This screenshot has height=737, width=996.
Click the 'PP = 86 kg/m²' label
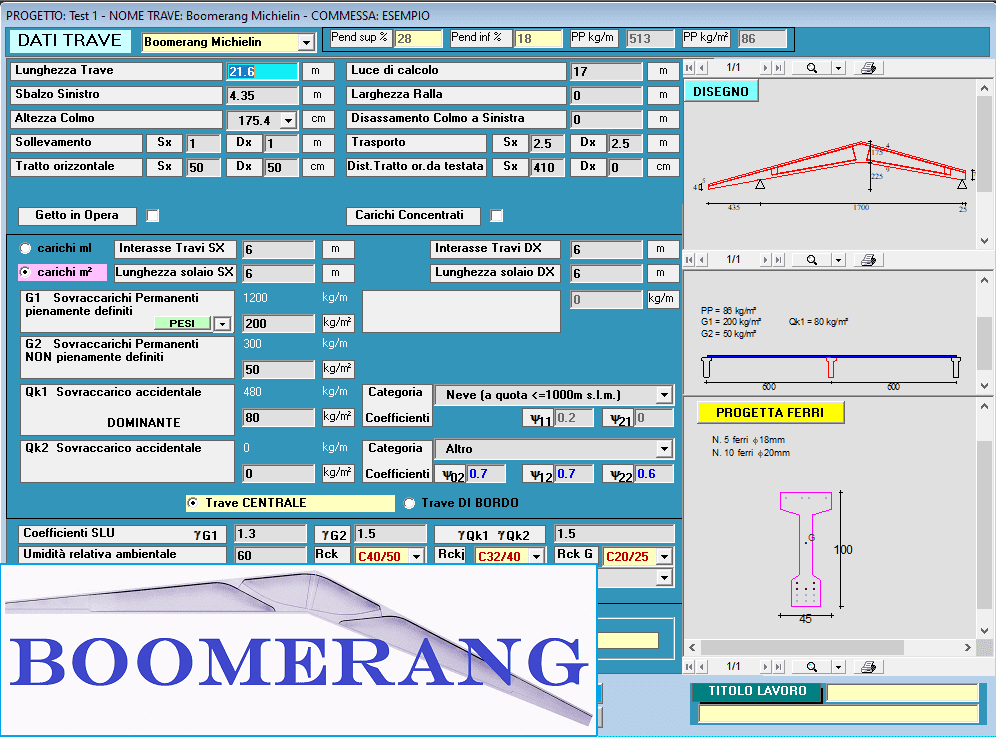(728, 311)
